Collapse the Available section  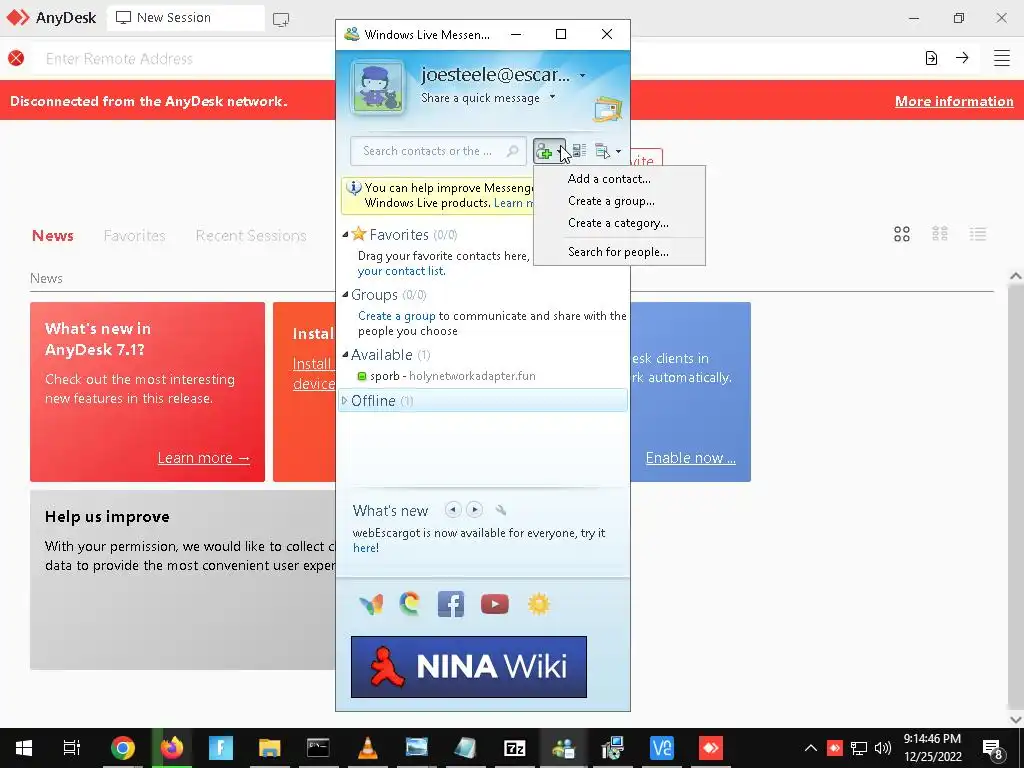tap(345, 355)
